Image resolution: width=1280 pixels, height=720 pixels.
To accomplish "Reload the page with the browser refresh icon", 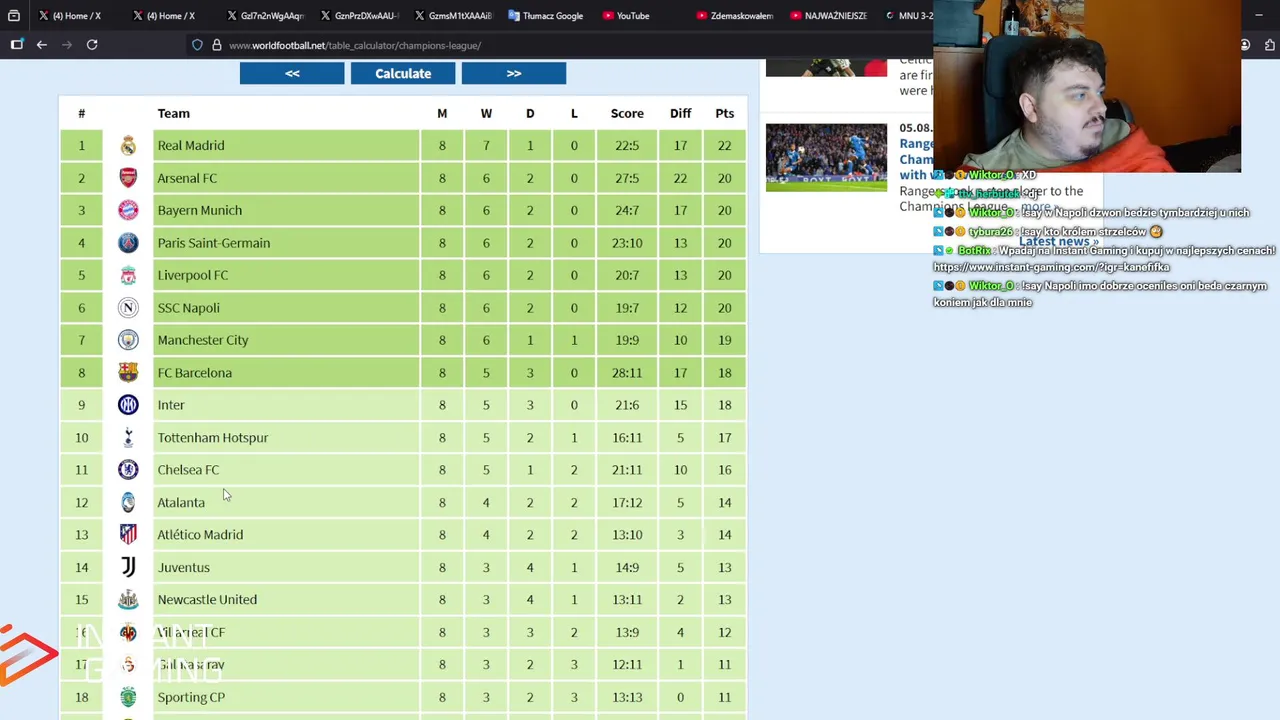I will [92, 45].
